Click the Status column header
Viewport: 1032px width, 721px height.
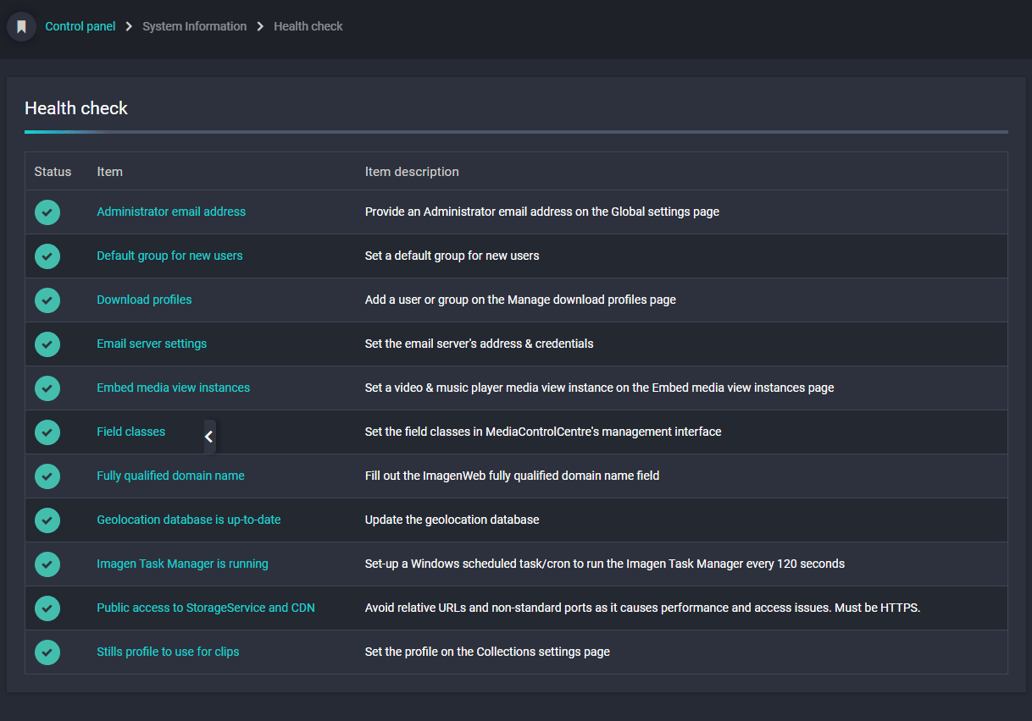[53, 172]
